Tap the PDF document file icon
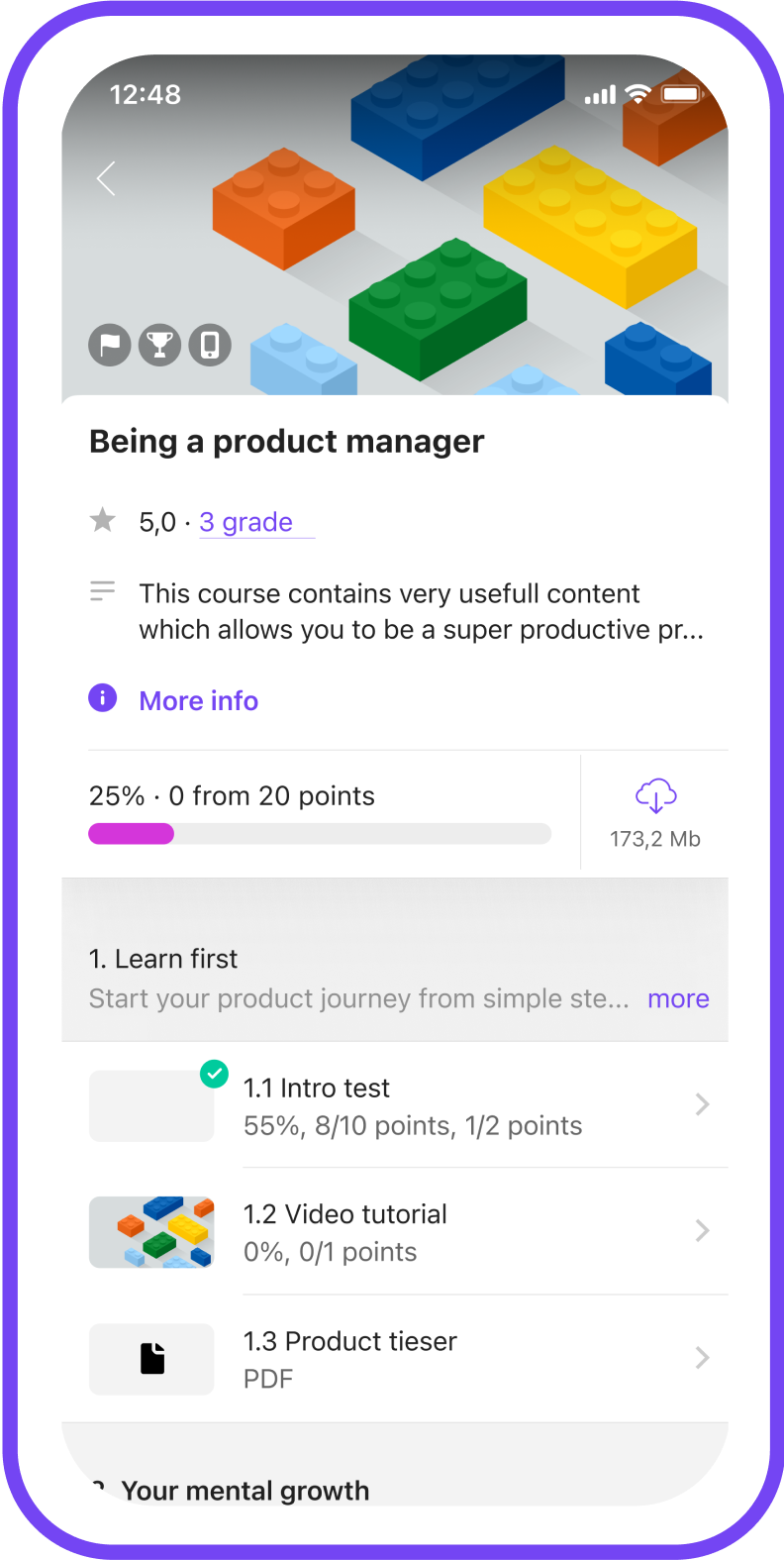 click(x=151, y=1359)
